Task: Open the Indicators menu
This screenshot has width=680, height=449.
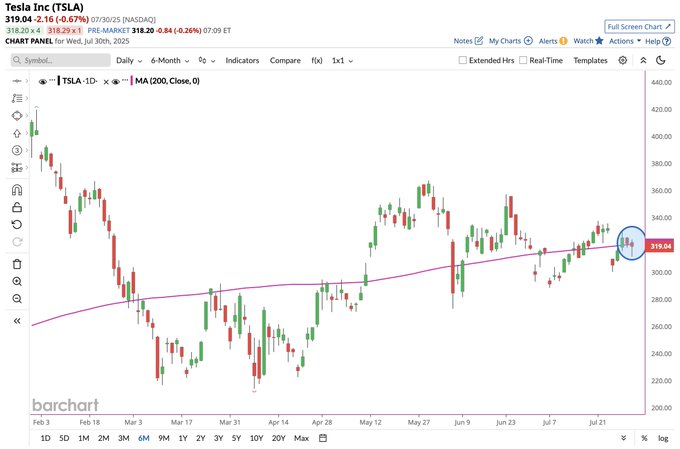Action: pyautogui.click(x=242, y=61)
